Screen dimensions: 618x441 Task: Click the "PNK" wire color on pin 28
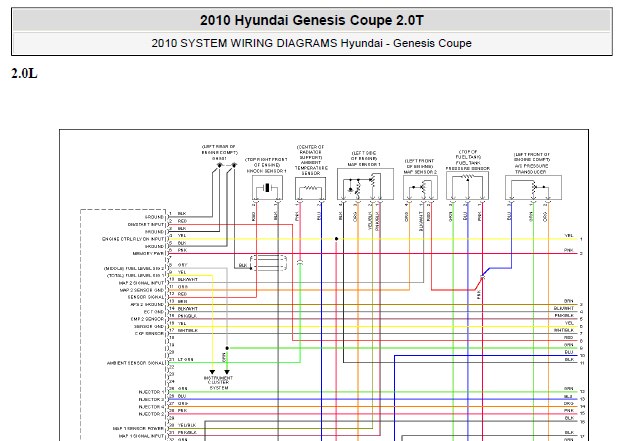pyautogui.click(x=182, y=411)
